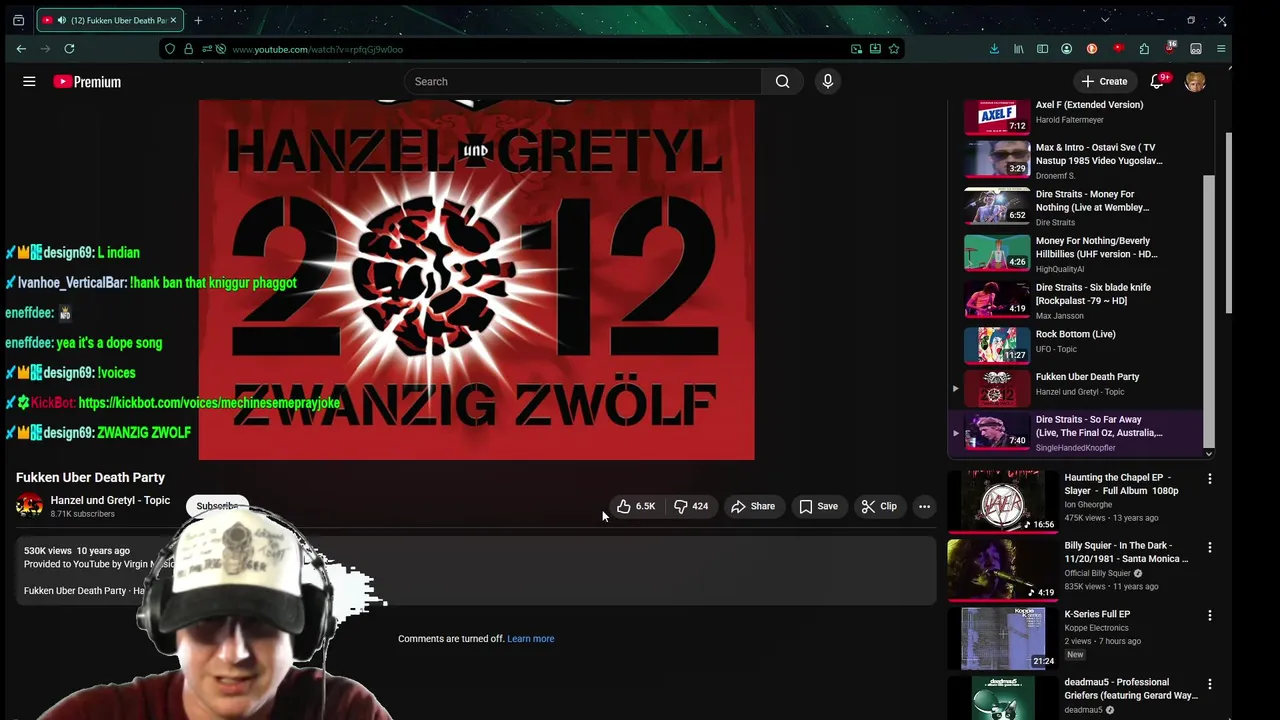
Task: Close the current browser tab
Action: 173,20
